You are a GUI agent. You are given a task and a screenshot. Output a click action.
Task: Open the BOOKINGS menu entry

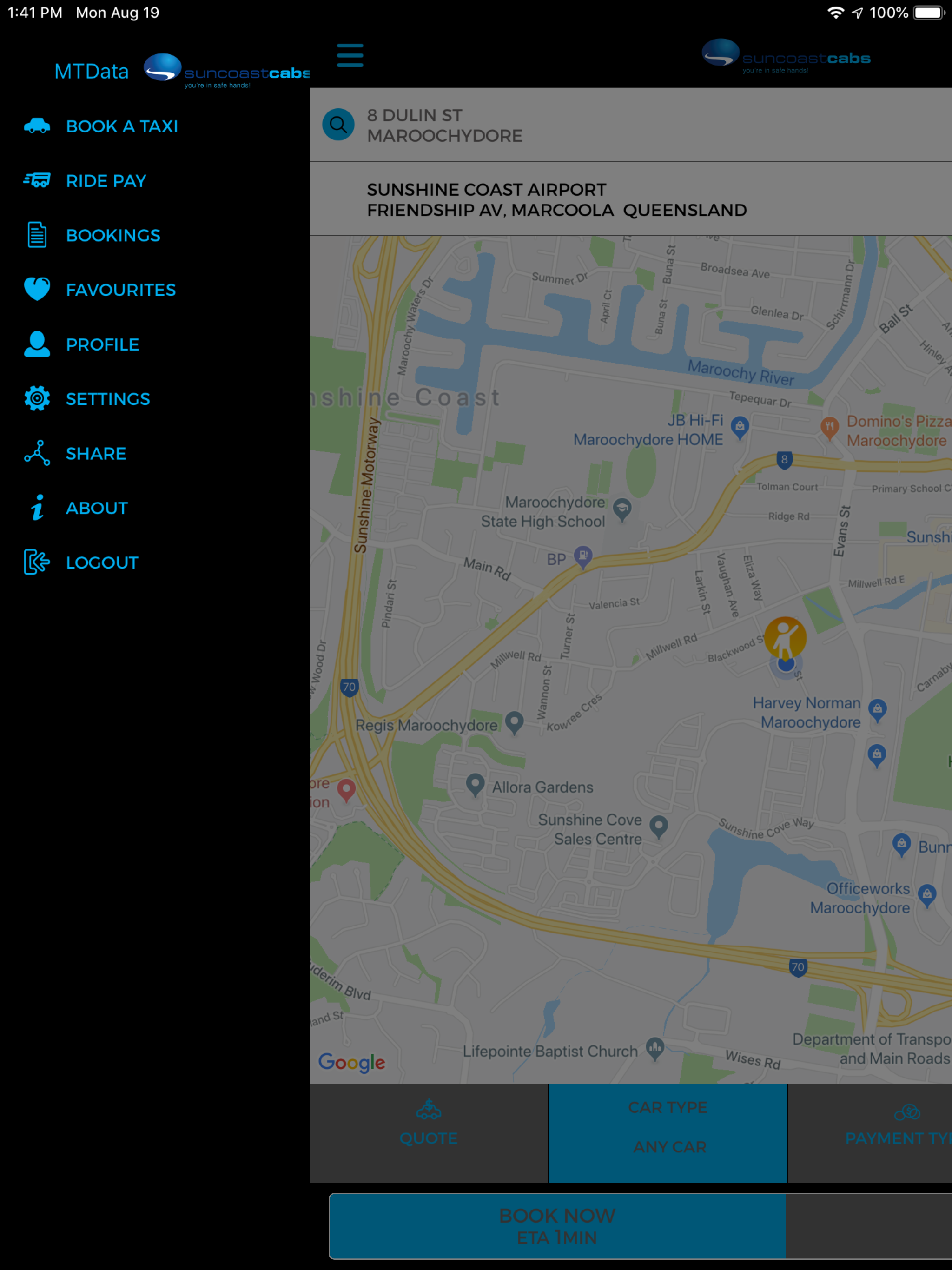(x=113, y=235)
